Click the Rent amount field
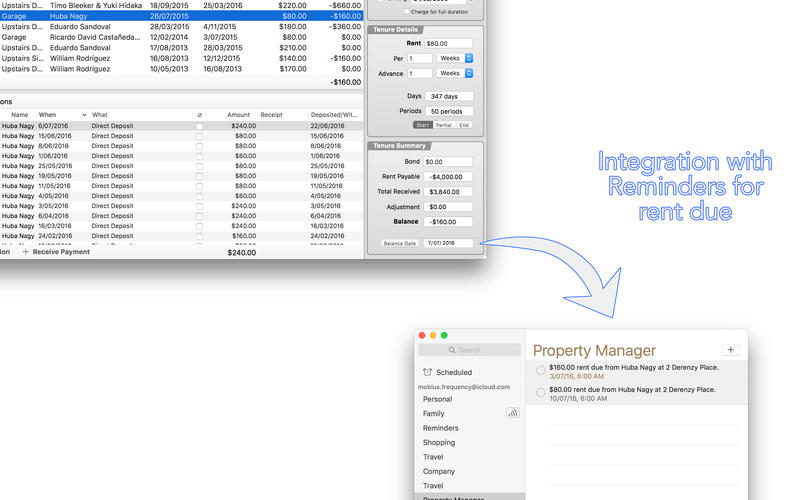800x500 pixels. (x=448, y=44)
